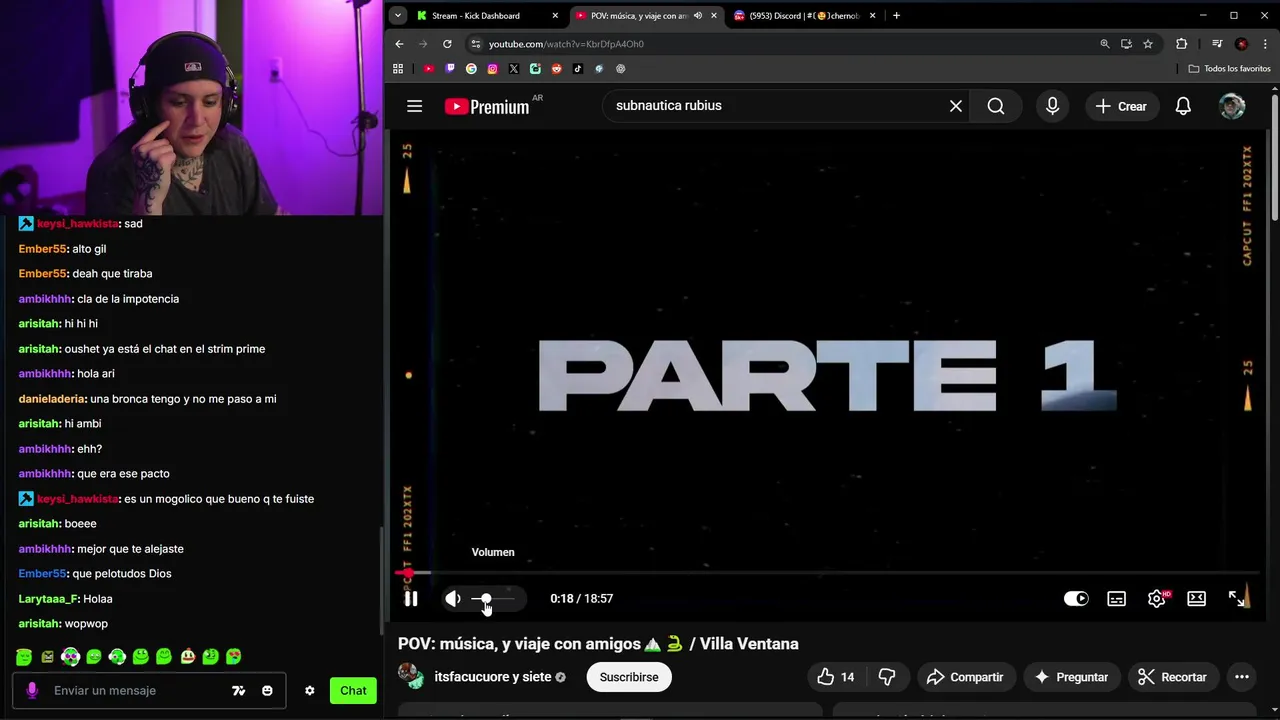The height and width of the screenshot is (720, 1280).
Task: Subscribe with the Suscribirse button
Action: (x=629, y=677)
